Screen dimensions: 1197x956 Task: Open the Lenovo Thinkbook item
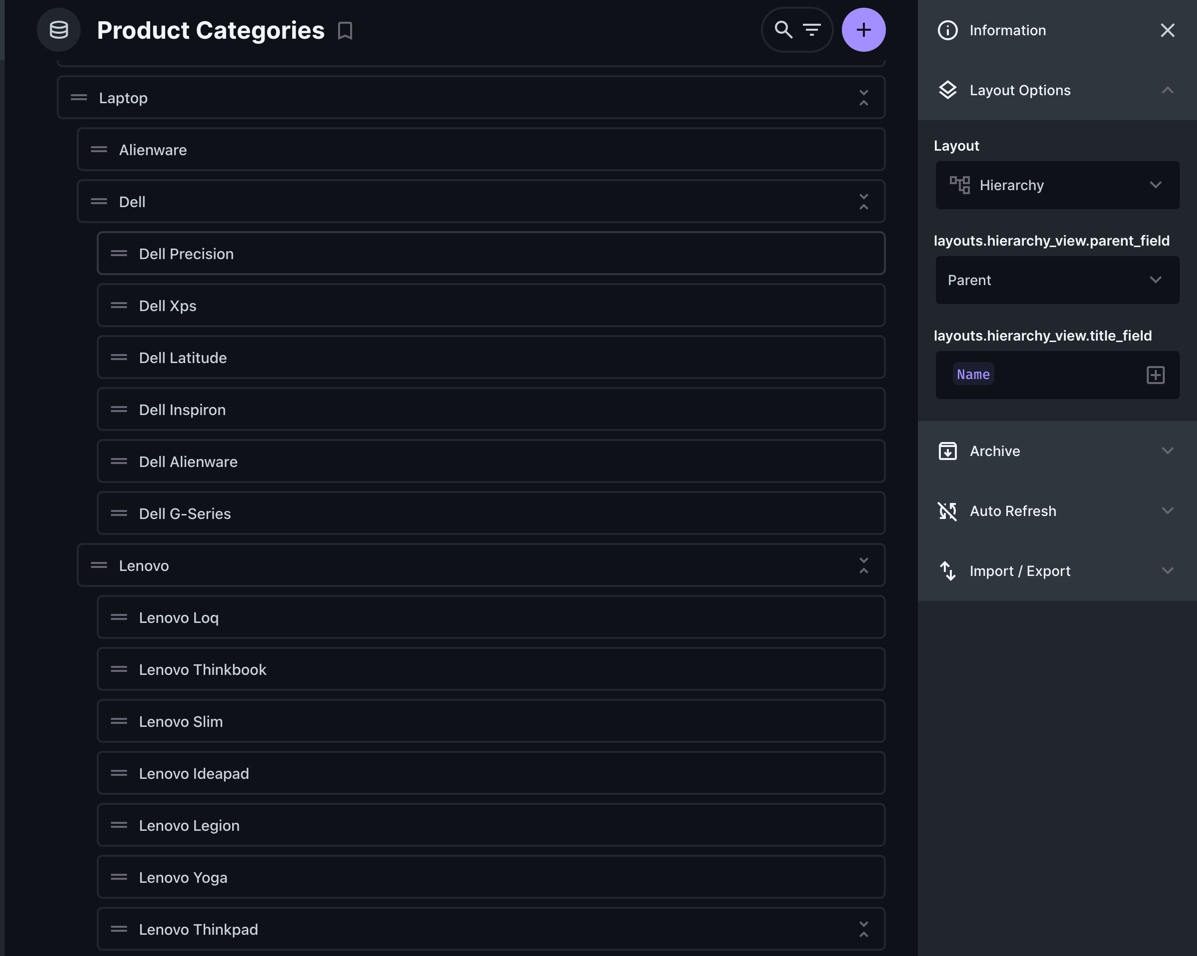[x=491, y=669]
